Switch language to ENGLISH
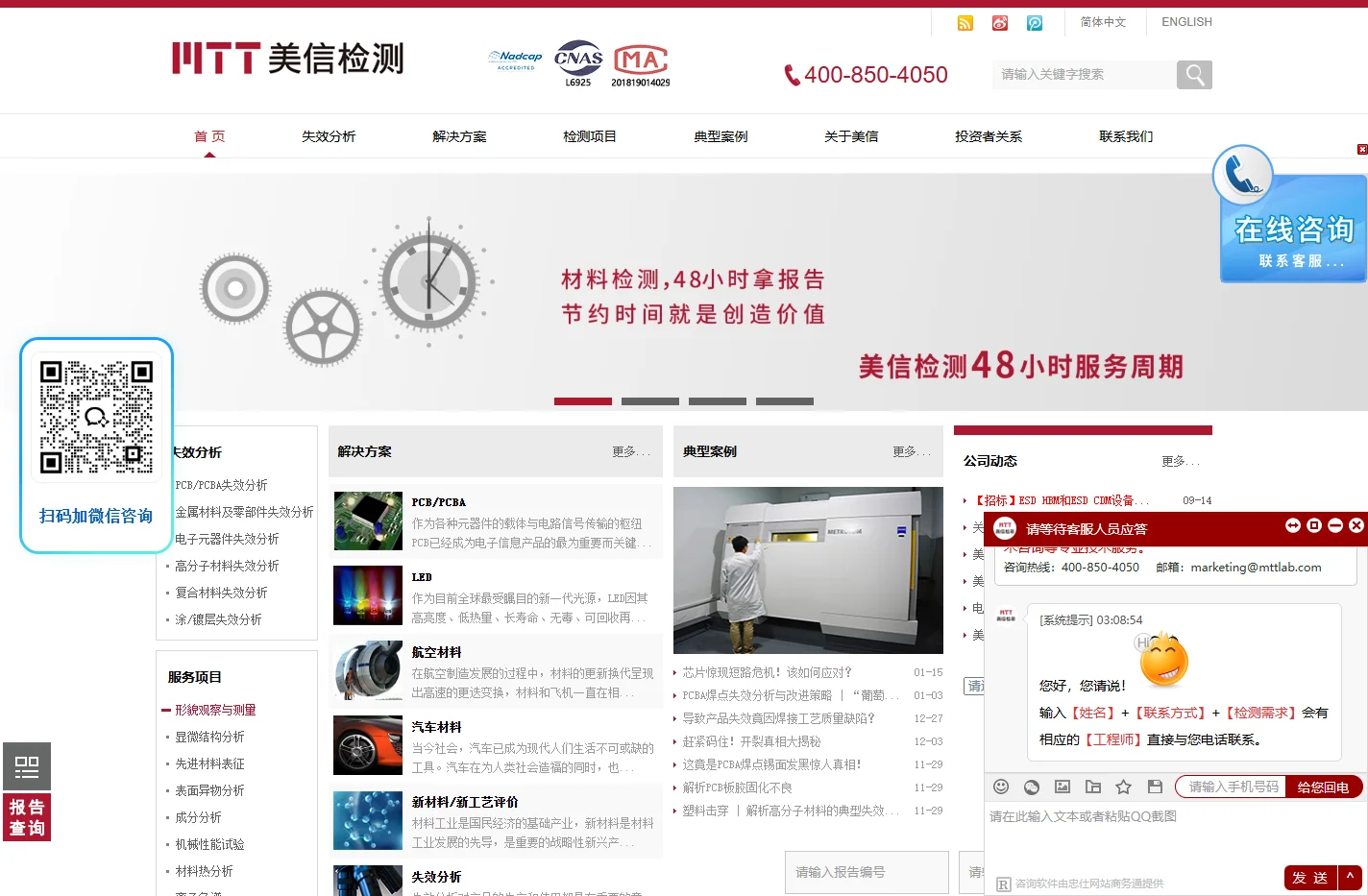This screenshot has height=896, width=1368. pos(1186,22)
